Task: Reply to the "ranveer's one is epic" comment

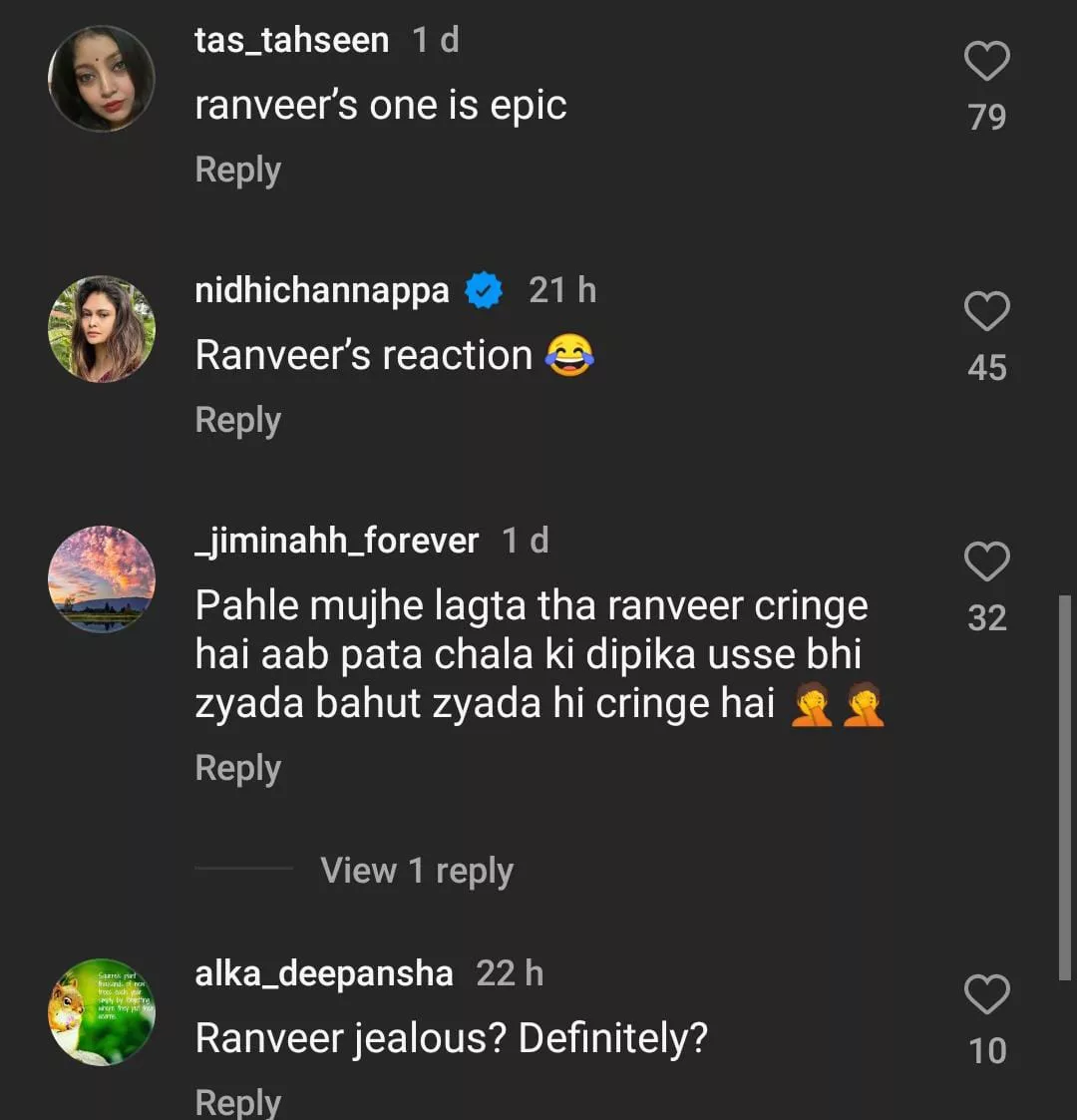Action: point(237,170)
